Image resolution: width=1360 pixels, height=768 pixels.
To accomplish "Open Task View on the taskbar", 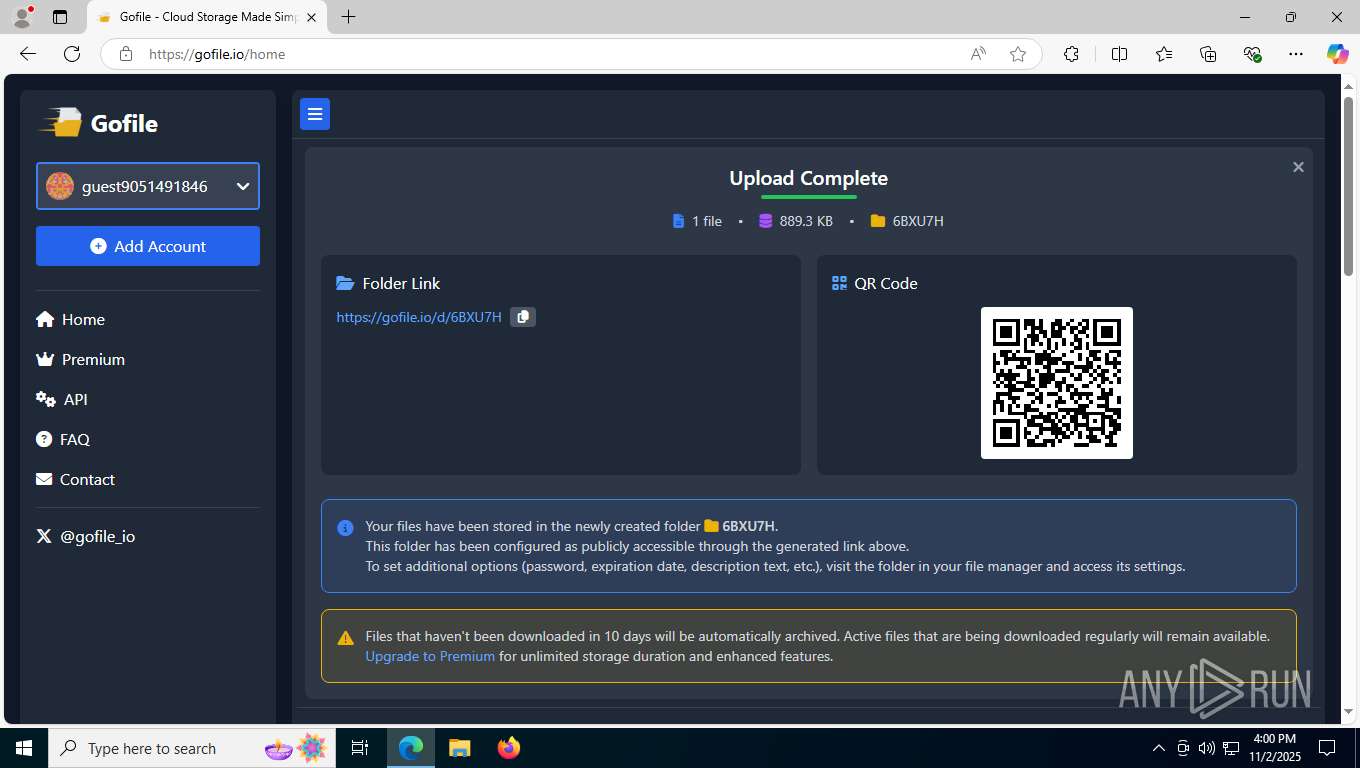I will 360,748.
